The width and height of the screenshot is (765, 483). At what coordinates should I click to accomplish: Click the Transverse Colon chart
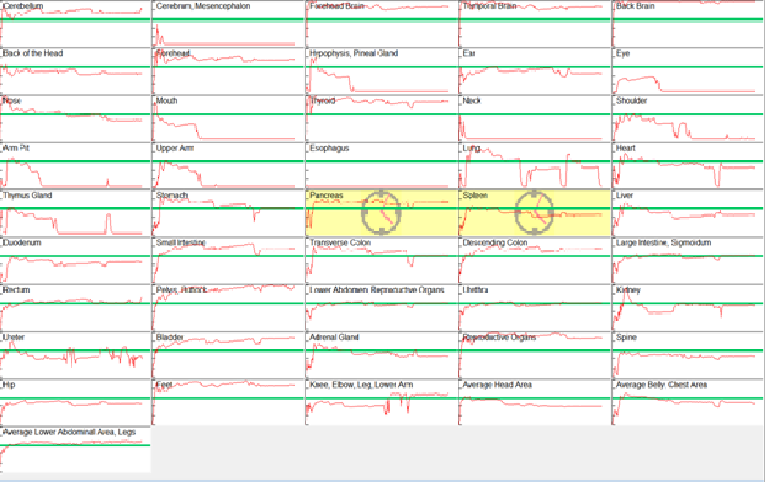[381, 260]
